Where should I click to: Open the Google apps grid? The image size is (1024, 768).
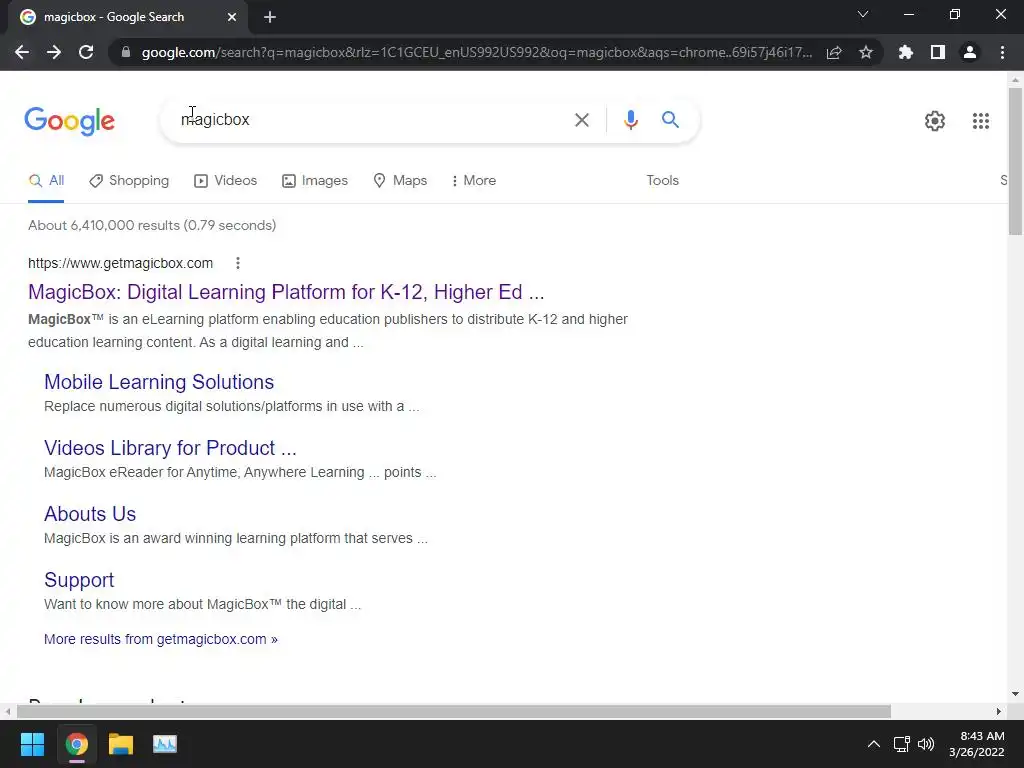(x=981, y=121)
